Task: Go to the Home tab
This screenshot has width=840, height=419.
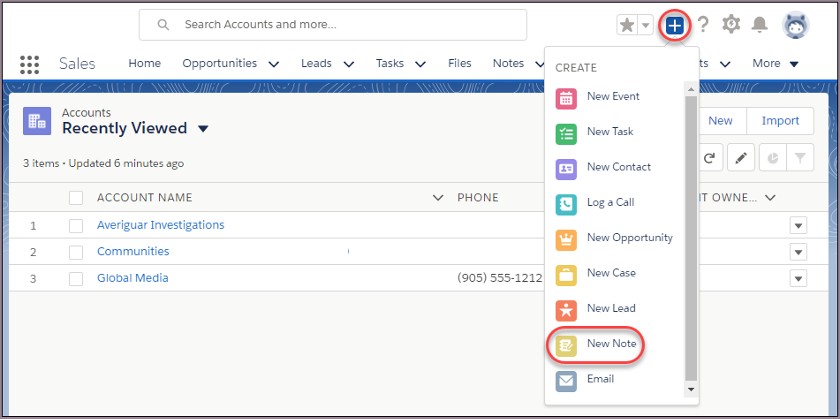Action: point(145,63)
